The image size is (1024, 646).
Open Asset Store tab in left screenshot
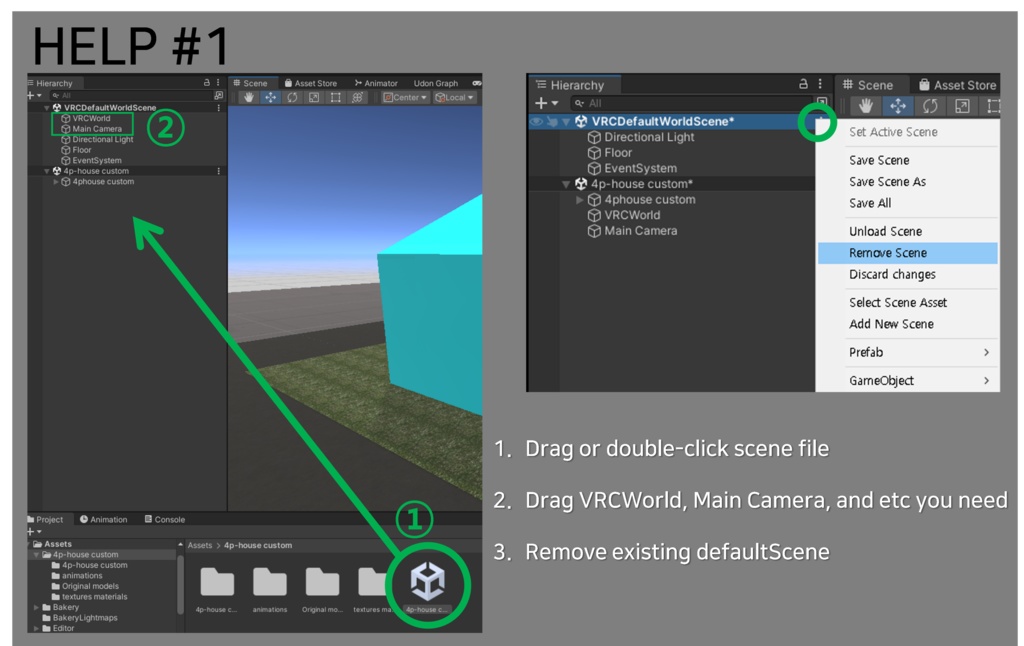(311, 83)
